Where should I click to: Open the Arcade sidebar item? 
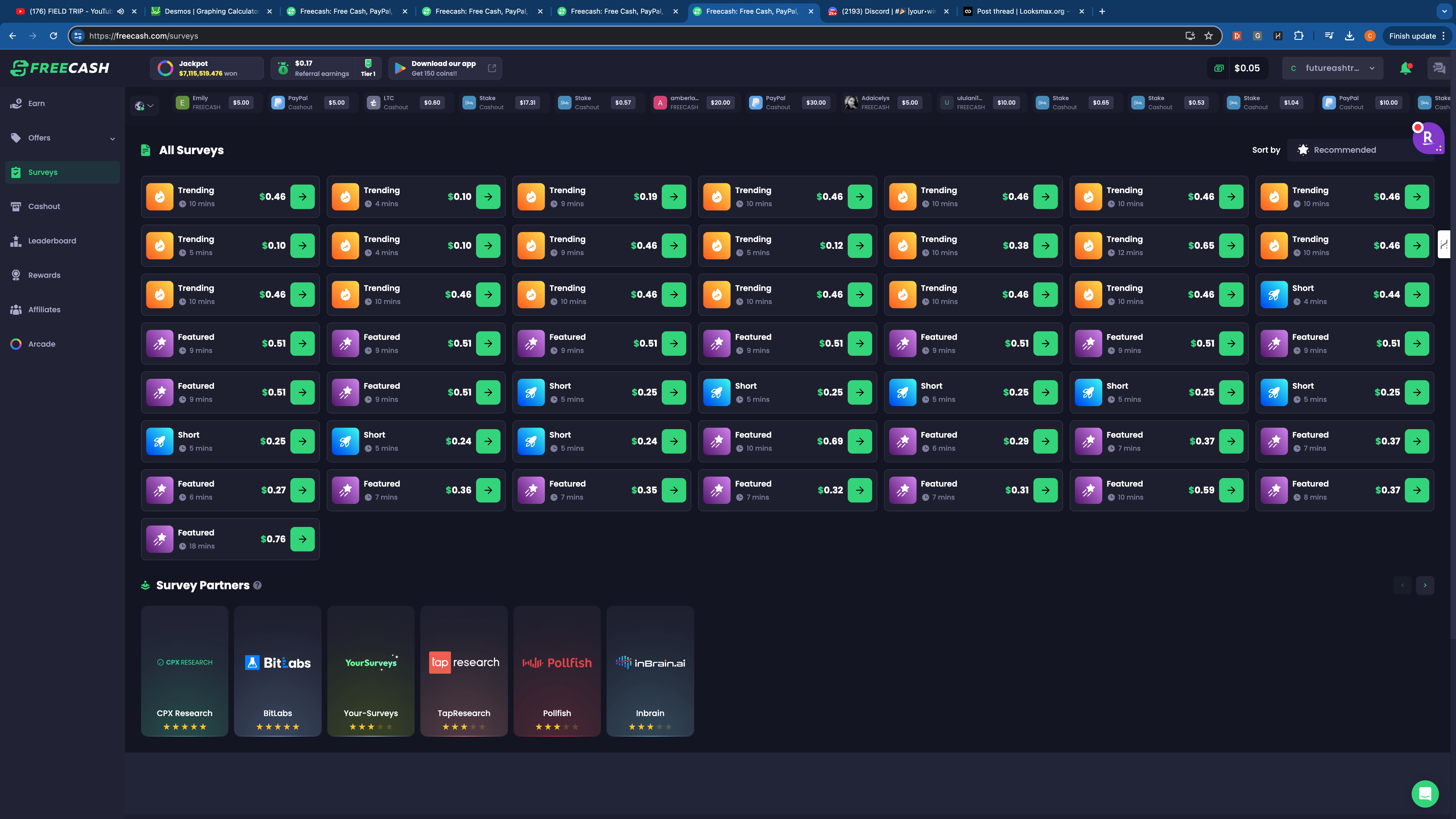(42, 344)
